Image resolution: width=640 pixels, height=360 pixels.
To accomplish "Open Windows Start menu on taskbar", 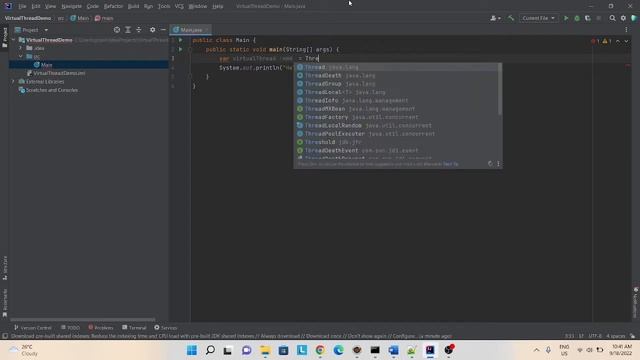I will point(191,350).
